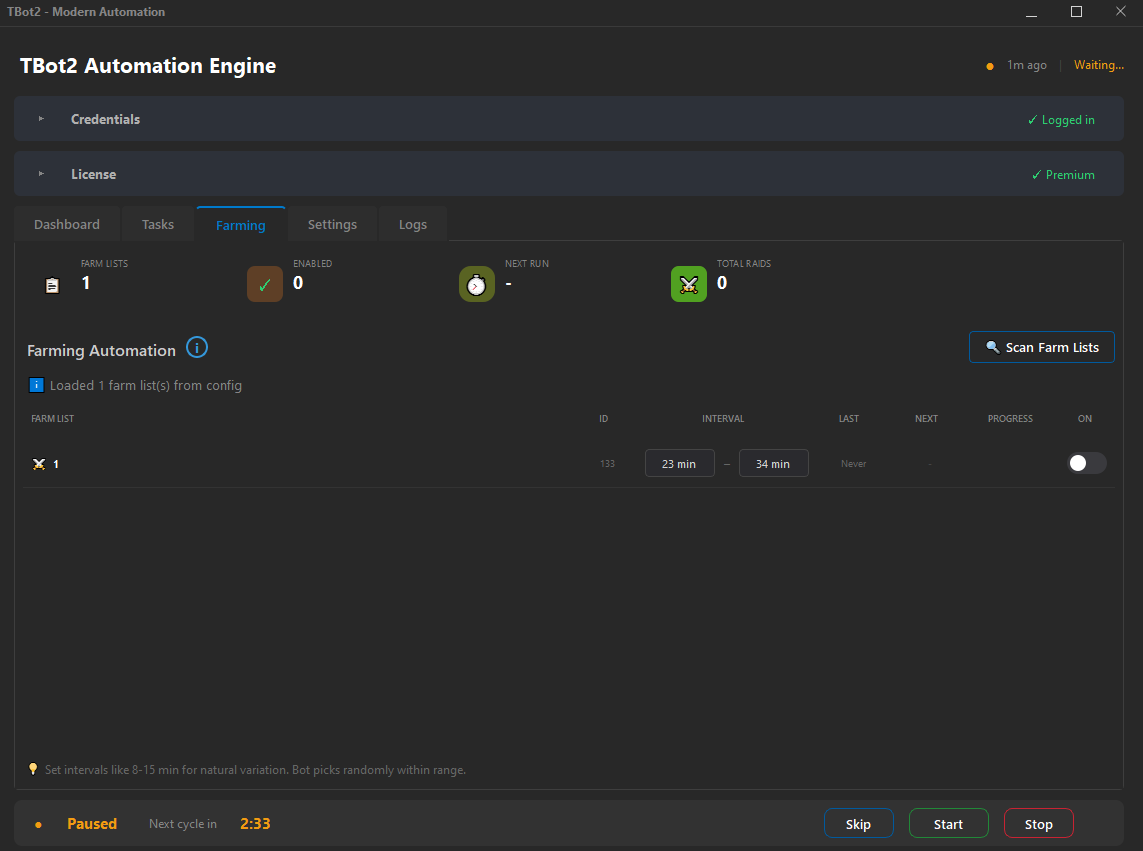Open the Logs tab

click(412, 224)
